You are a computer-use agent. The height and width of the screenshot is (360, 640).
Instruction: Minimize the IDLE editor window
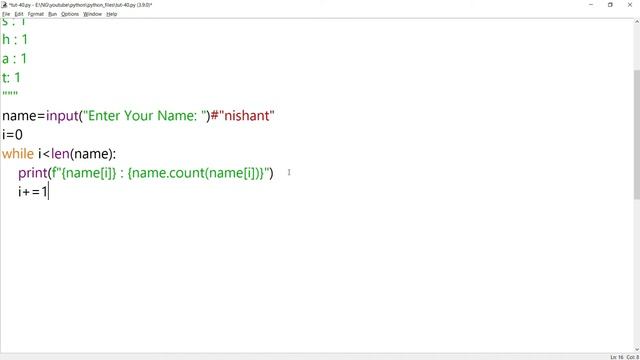[x=591, y=4]
